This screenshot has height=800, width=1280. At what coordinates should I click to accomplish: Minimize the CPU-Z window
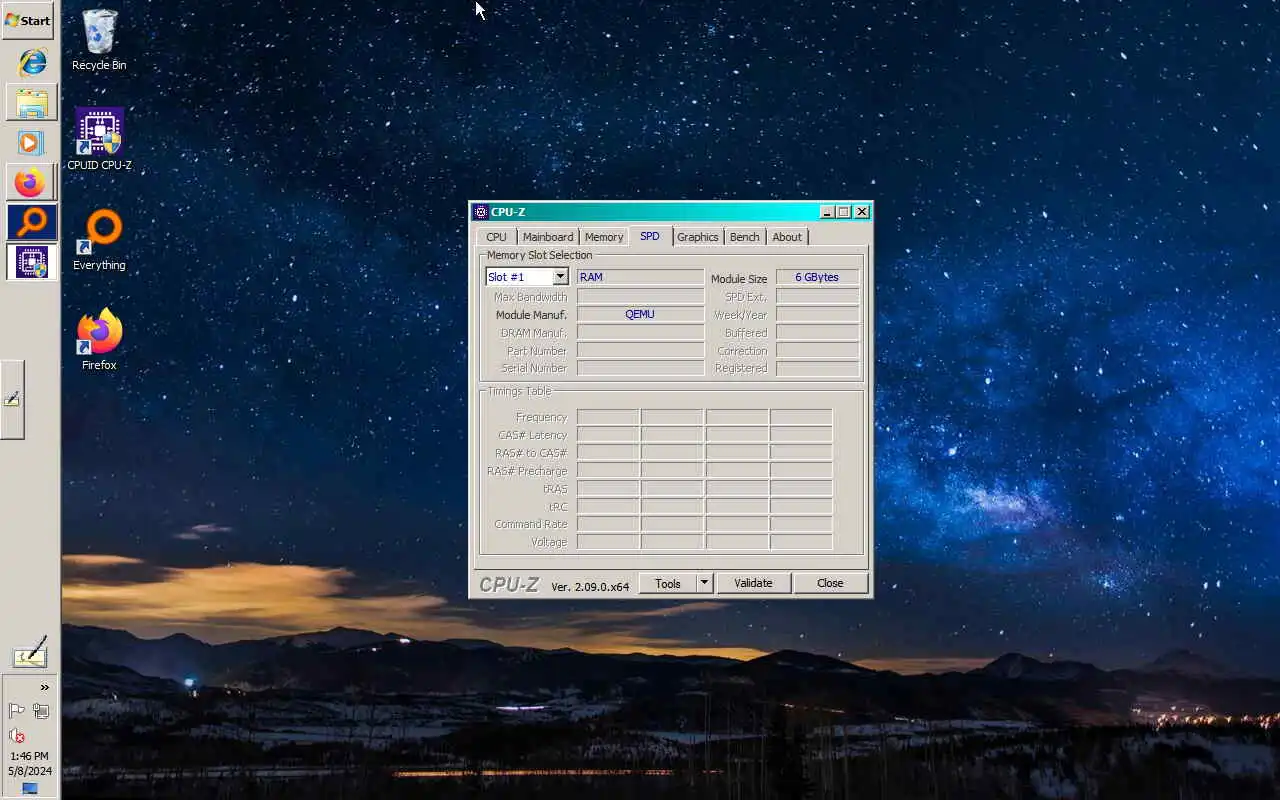point(827,212)
